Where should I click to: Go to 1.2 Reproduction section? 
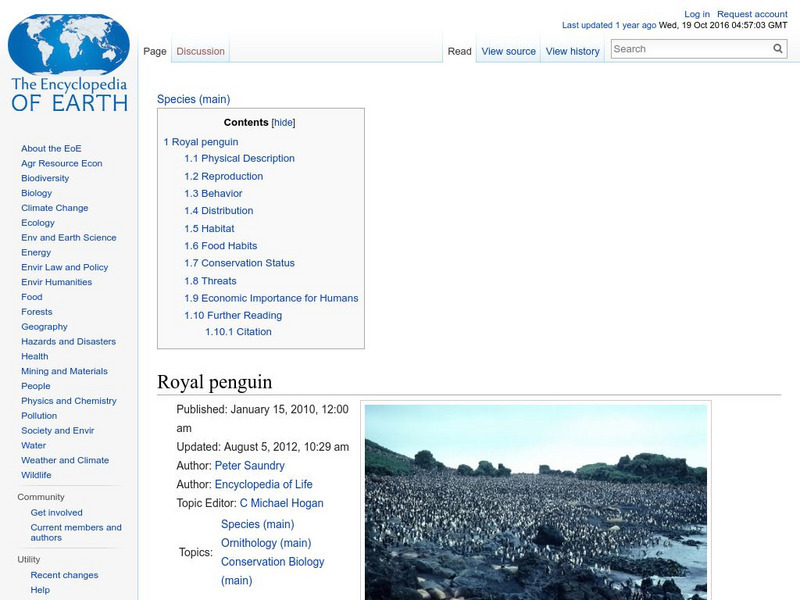point(223,176)
